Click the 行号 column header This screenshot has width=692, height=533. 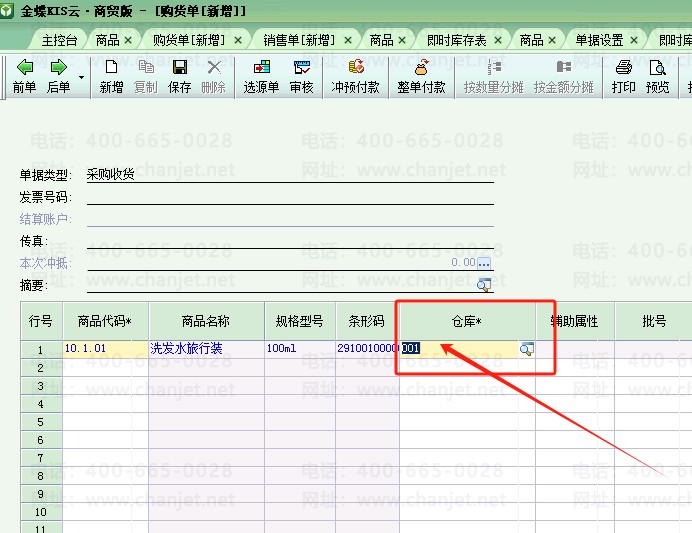(41, 321)
